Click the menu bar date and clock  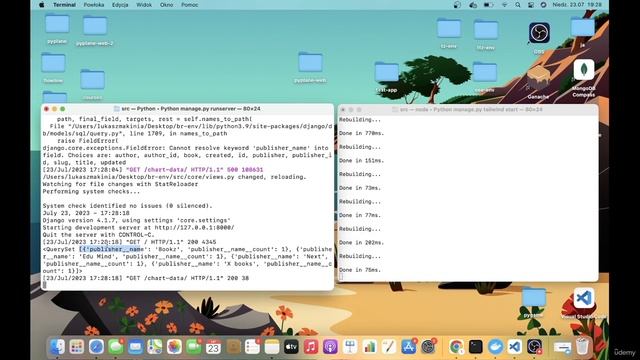(577, 5)
